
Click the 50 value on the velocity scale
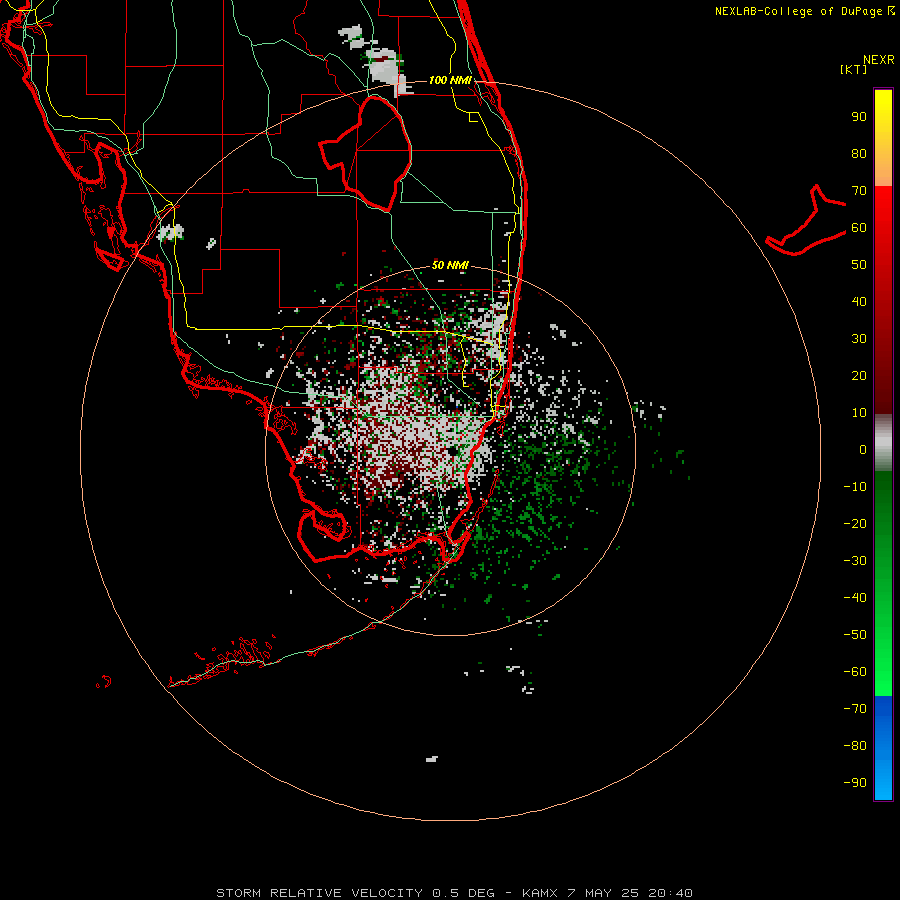click(x=859, y=265)
